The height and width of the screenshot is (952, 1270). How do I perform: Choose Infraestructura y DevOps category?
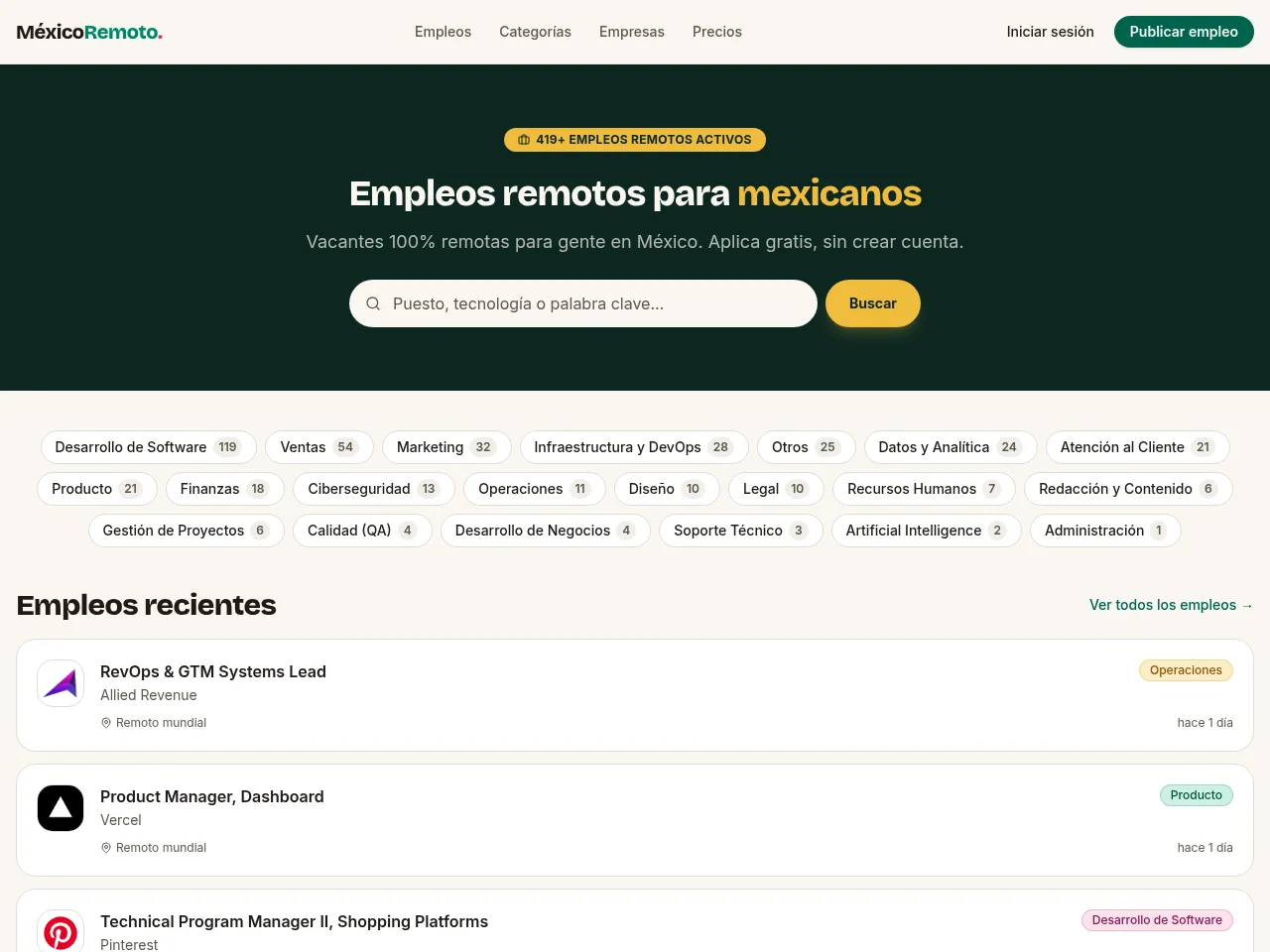[x=634, y=447]
